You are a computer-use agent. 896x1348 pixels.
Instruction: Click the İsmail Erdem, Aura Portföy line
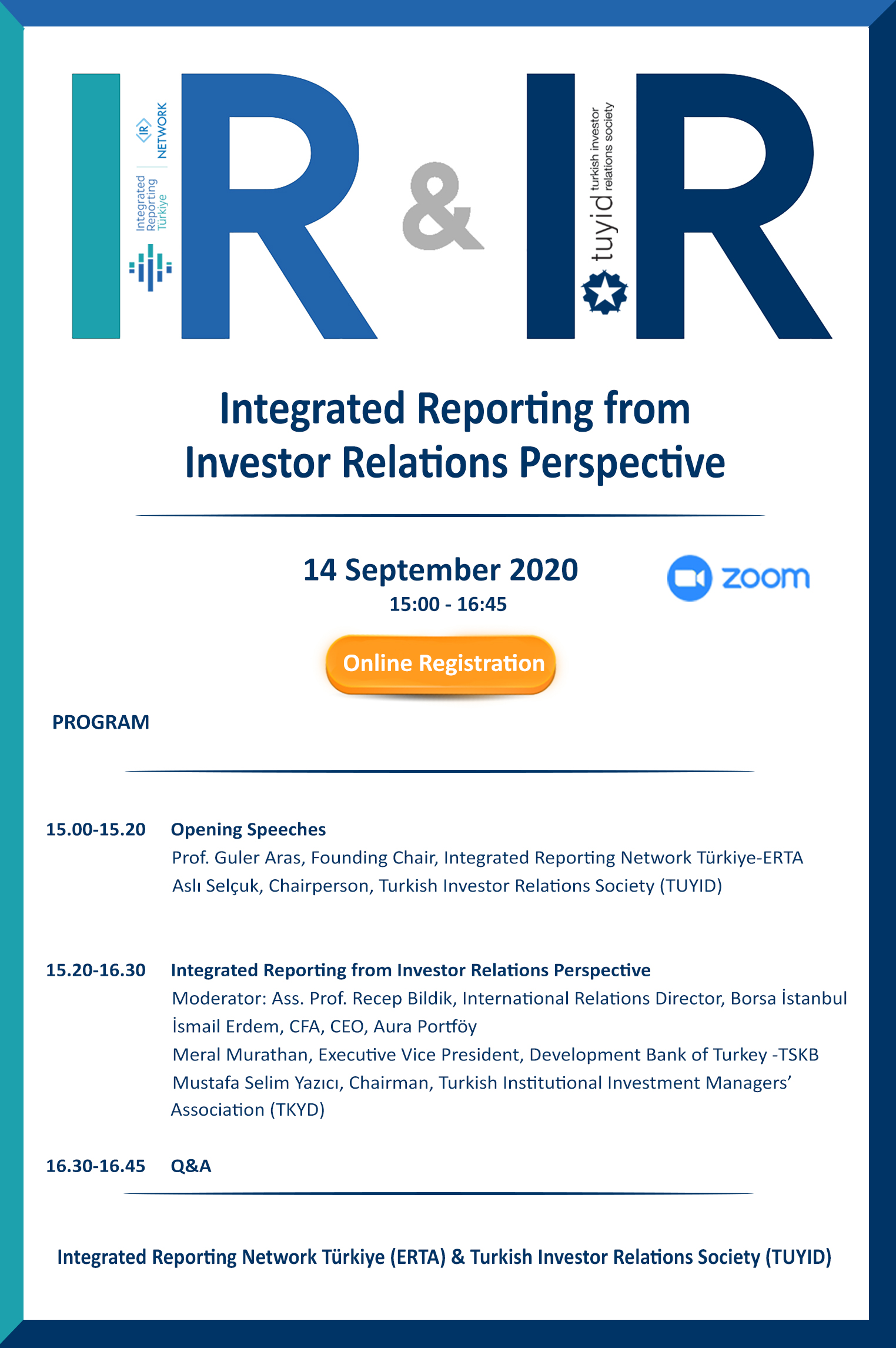click(324, 1026)
